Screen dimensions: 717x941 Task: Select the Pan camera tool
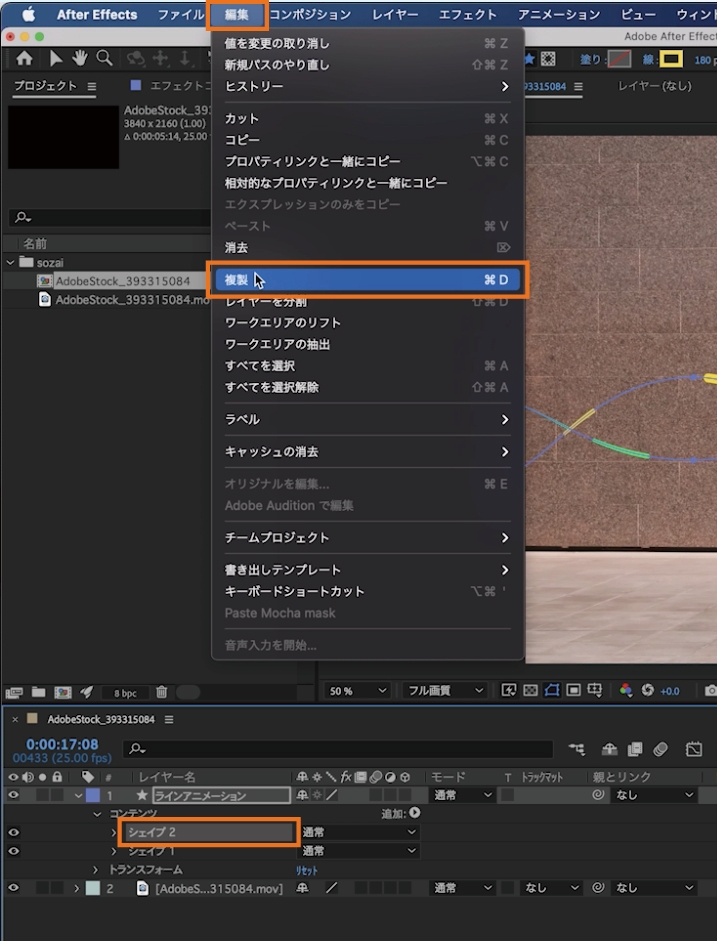tap(160, 58)
